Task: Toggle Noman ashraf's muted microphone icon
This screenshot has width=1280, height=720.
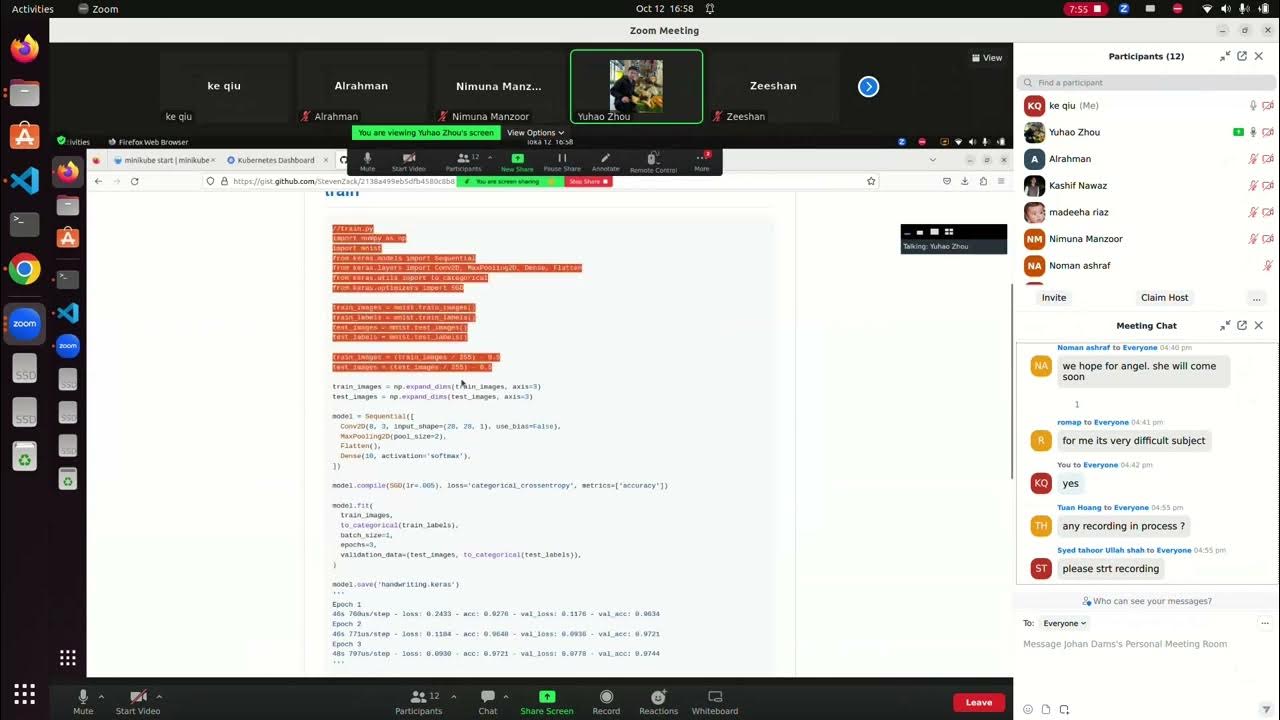Action: pyautogui.click(x=1267, y=265)
